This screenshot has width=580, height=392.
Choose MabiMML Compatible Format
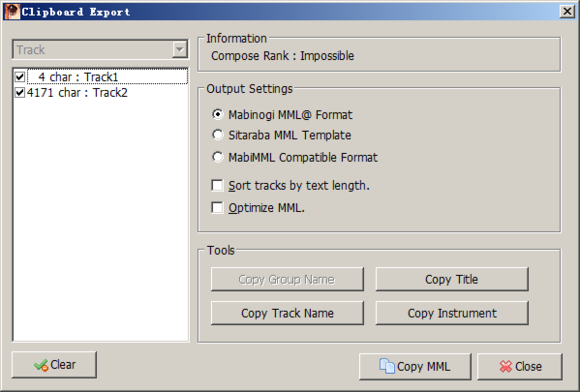(x=218, y=157)
